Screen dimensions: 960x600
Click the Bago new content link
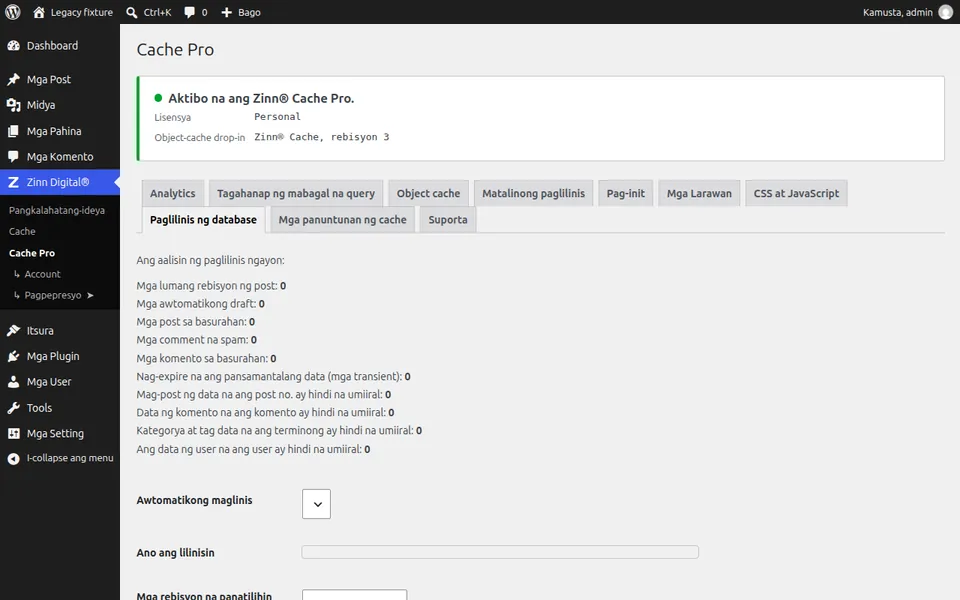[x=249, y=12]
